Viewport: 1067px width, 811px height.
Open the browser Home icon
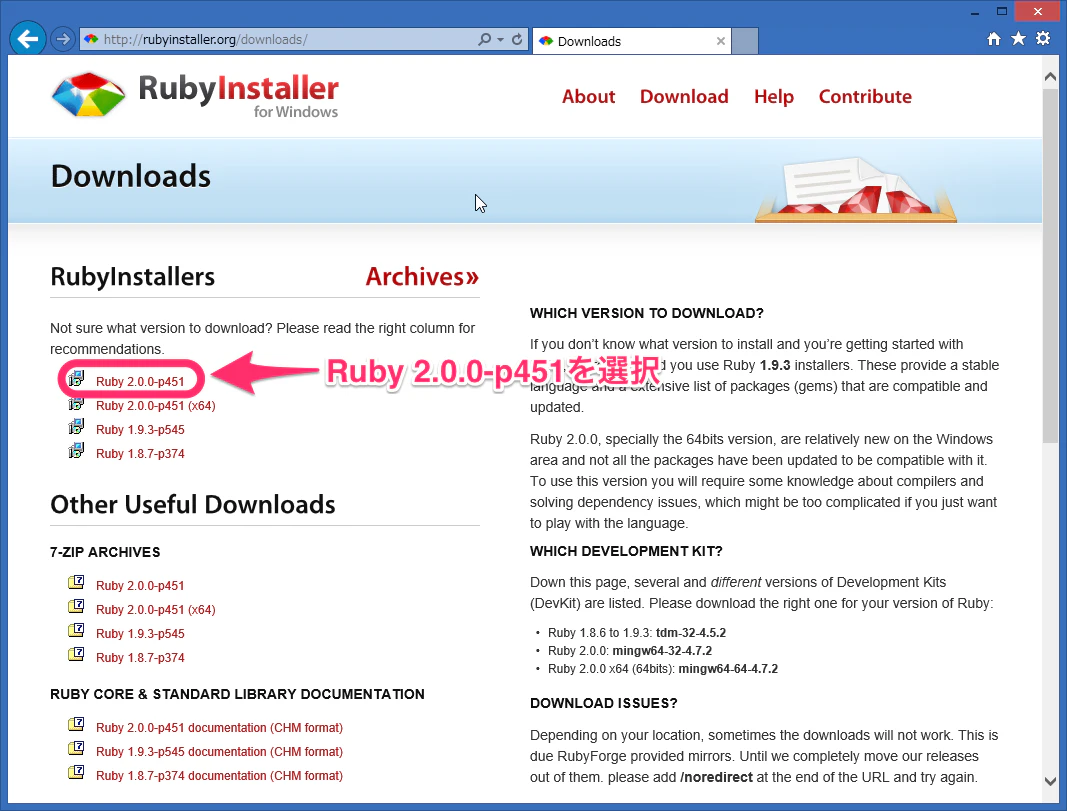tap(994, 39)
